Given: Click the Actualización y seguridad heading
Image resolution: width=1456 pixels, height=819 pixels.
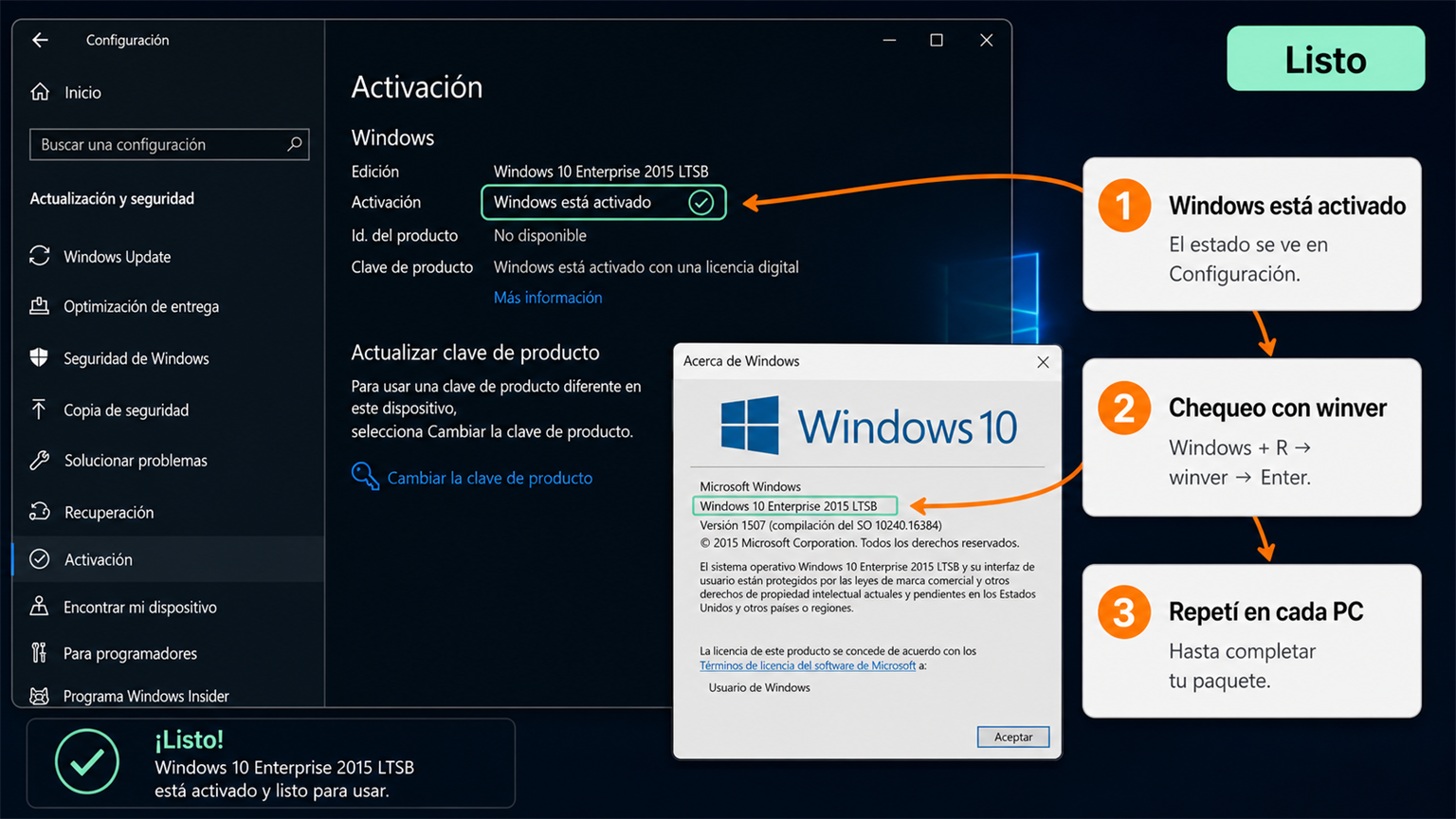Looking at the screenshot, I should [x=112, y=198].
